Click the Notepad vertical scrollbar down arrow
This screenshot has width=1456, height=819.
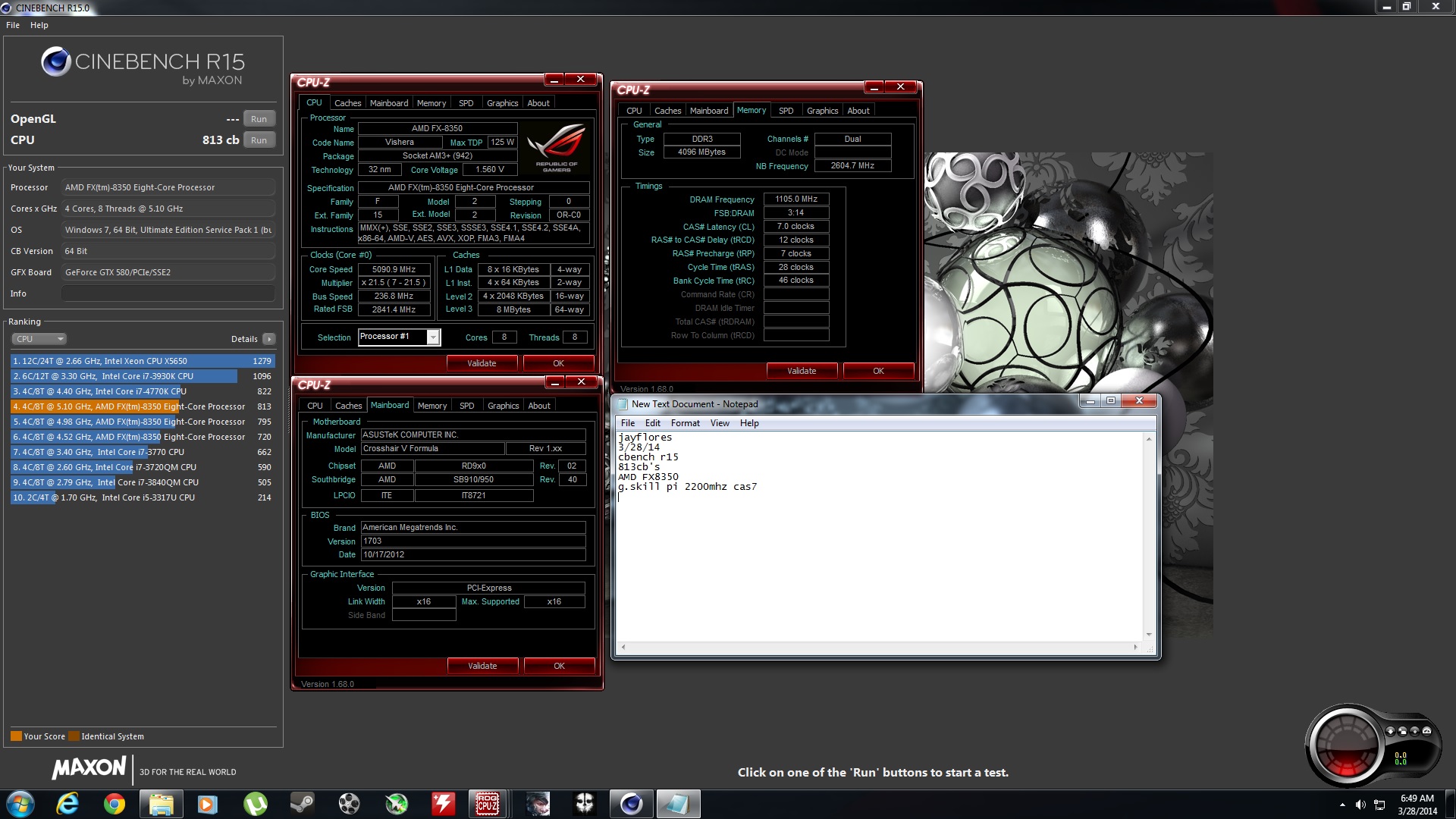[x=1149, y=635]
